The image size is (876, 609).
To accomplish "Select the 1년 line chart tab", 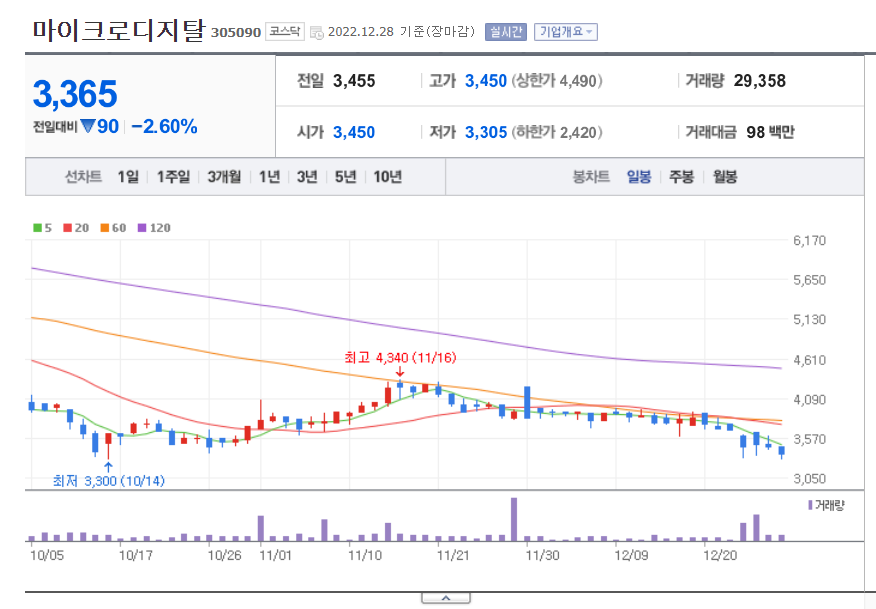I will click(x=269, y=177).
